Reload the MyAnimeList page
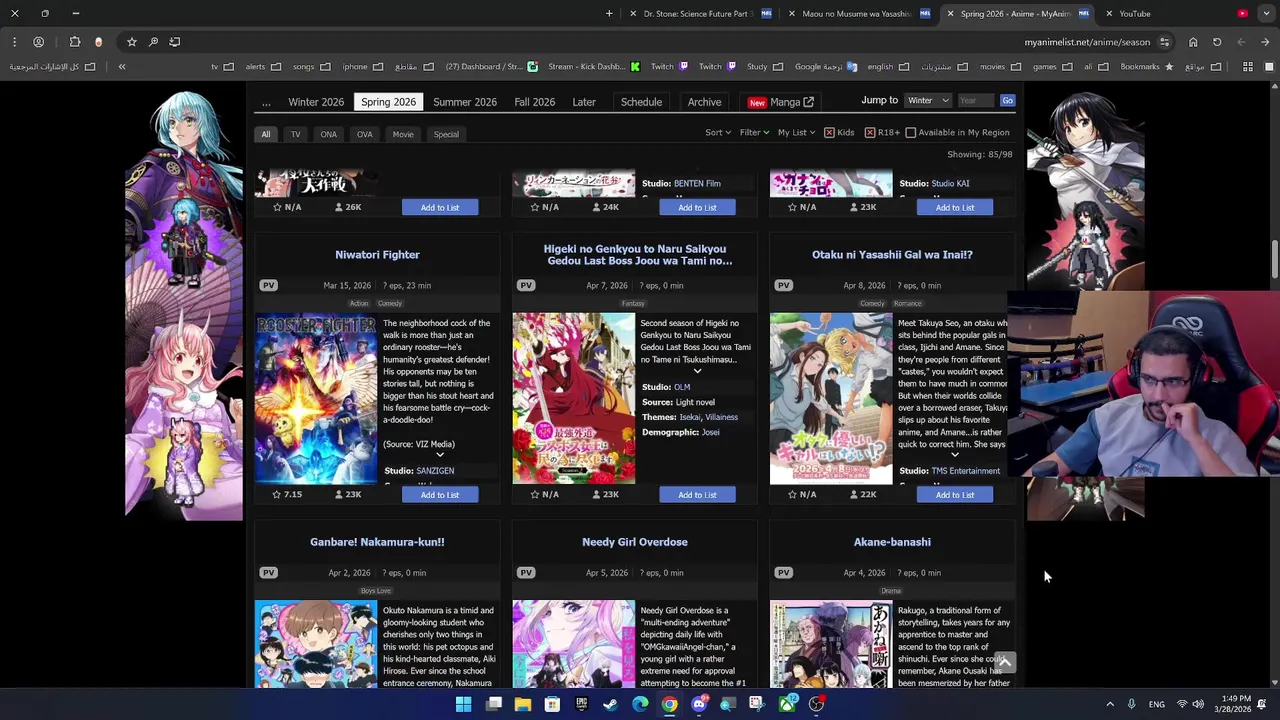This screenshot has height=720, width=1280. [1217, 42]
